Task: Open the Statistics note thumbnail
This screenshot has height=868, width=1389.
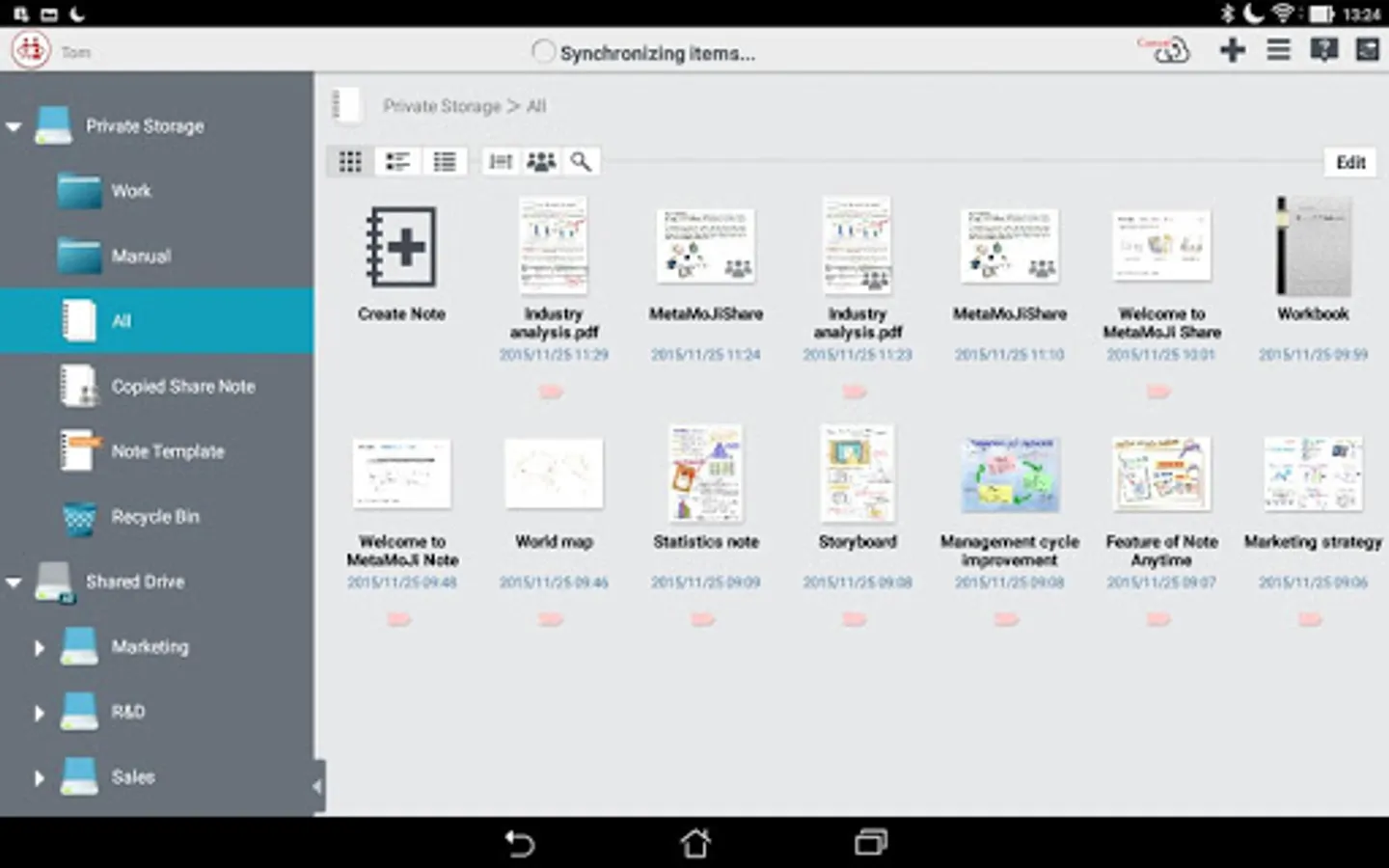Action: point(706,474)
